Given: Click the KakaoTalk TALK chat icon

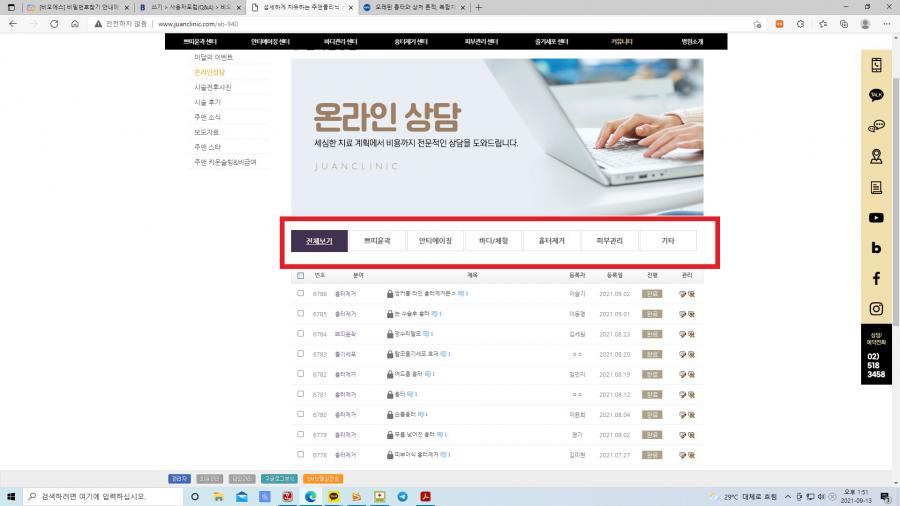Looking at the screenshot, I should (876, 95).
